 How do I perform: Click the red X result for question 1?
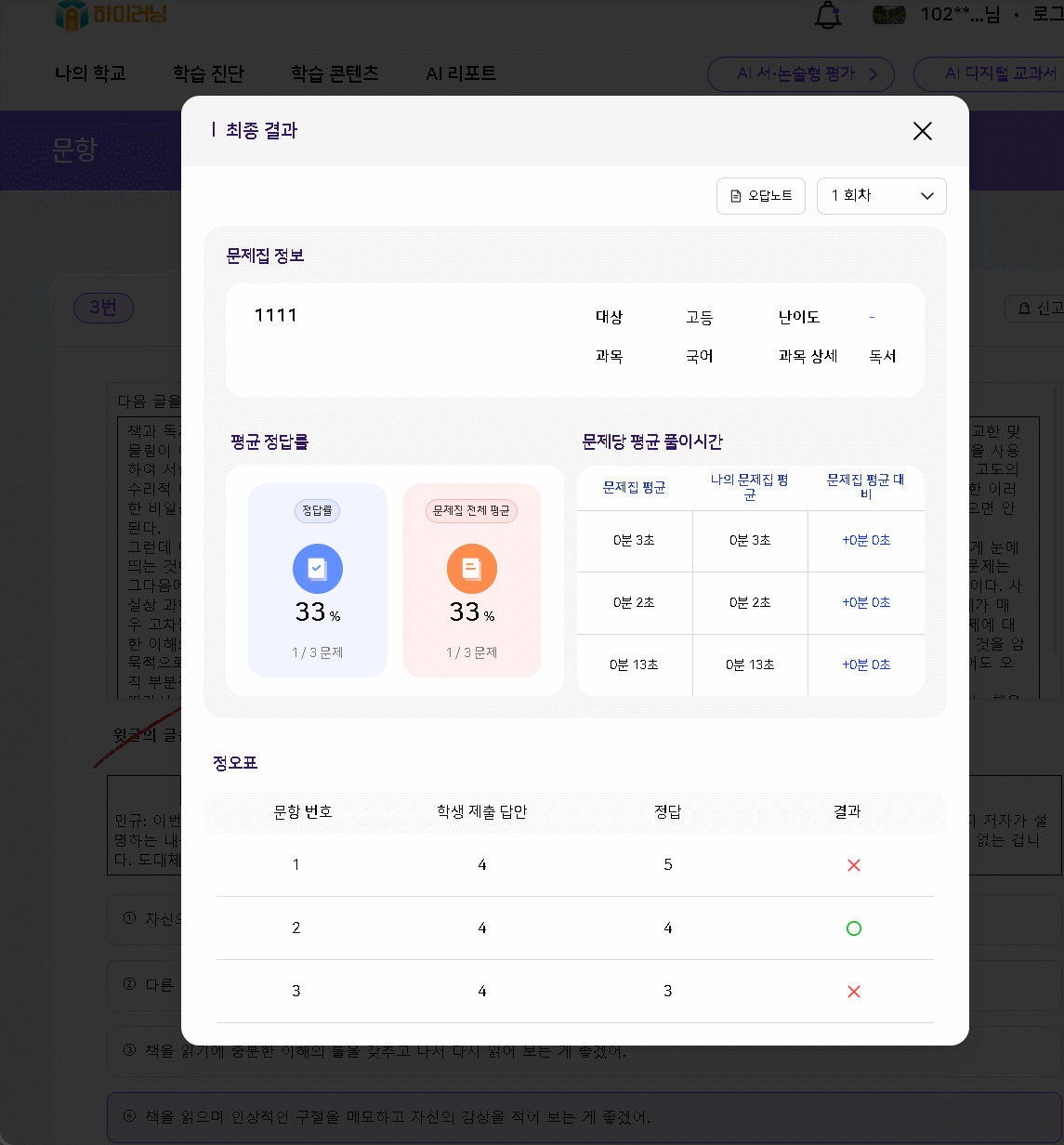pos(854,865)
